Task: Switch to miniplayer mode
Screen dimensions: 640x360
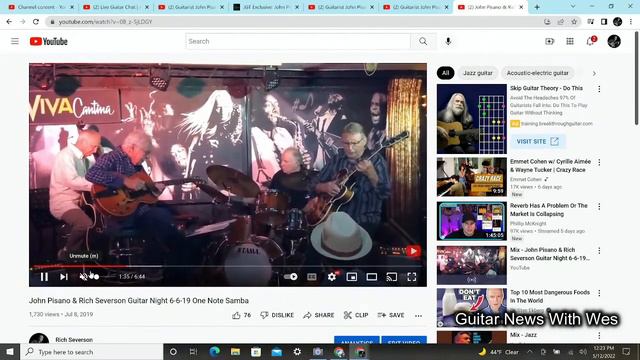Action: tap(351, 277)
